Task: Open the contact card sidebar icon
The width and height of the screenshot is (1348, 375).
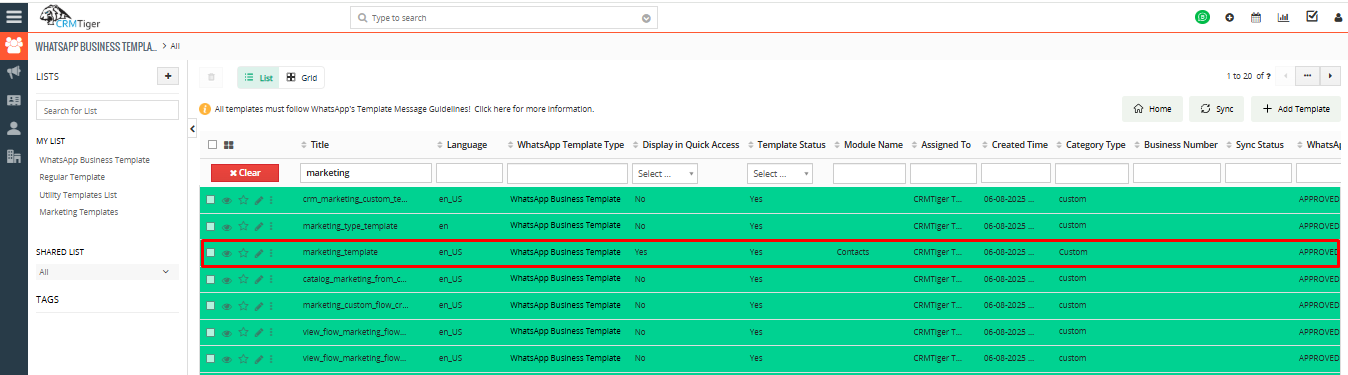Action: [x=14, y=100]
